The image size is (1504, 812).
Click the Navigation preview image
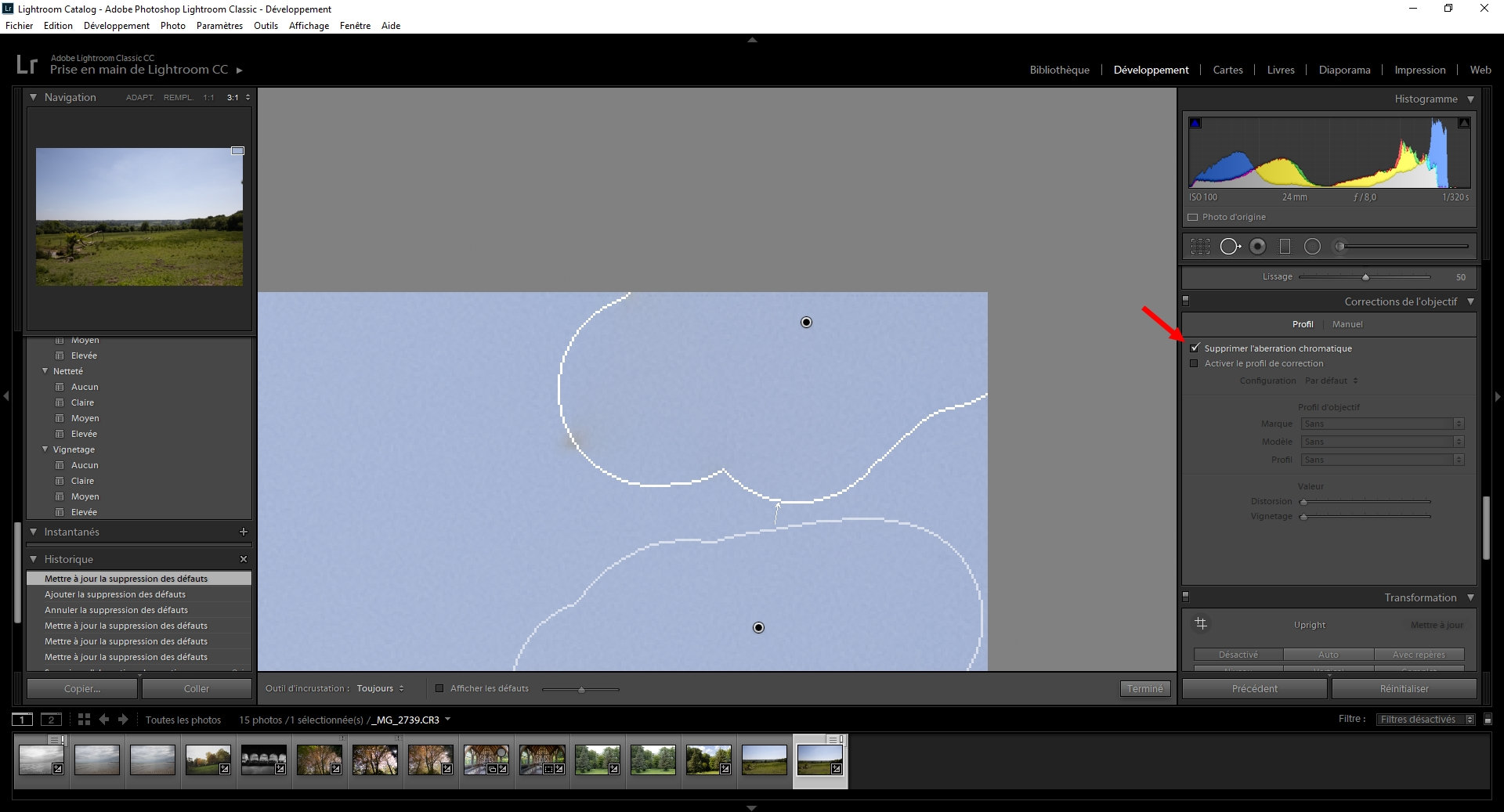[139, 217]
